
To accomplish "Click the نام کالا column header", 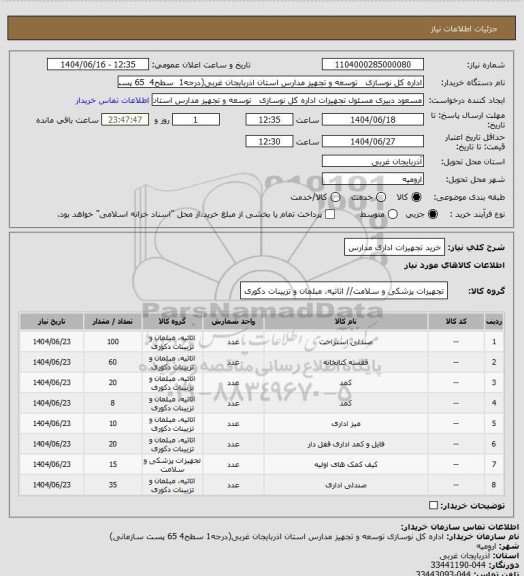I will pyautogui.click(x=345, y=321).
